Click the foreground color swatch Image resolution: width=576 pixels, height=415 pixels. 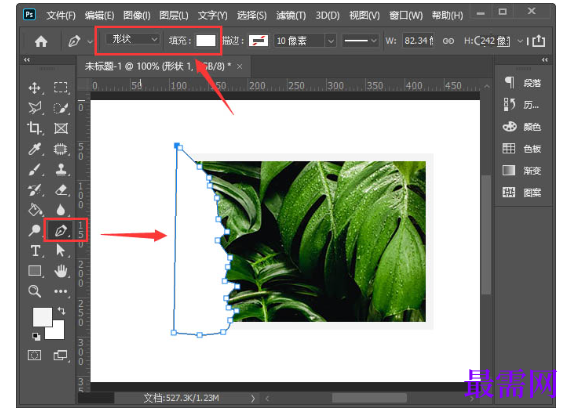[x=42, y=317]
